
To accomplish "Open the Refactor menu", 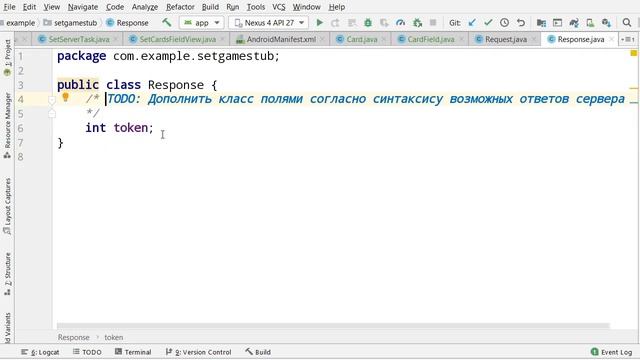I will click(180, 7).
